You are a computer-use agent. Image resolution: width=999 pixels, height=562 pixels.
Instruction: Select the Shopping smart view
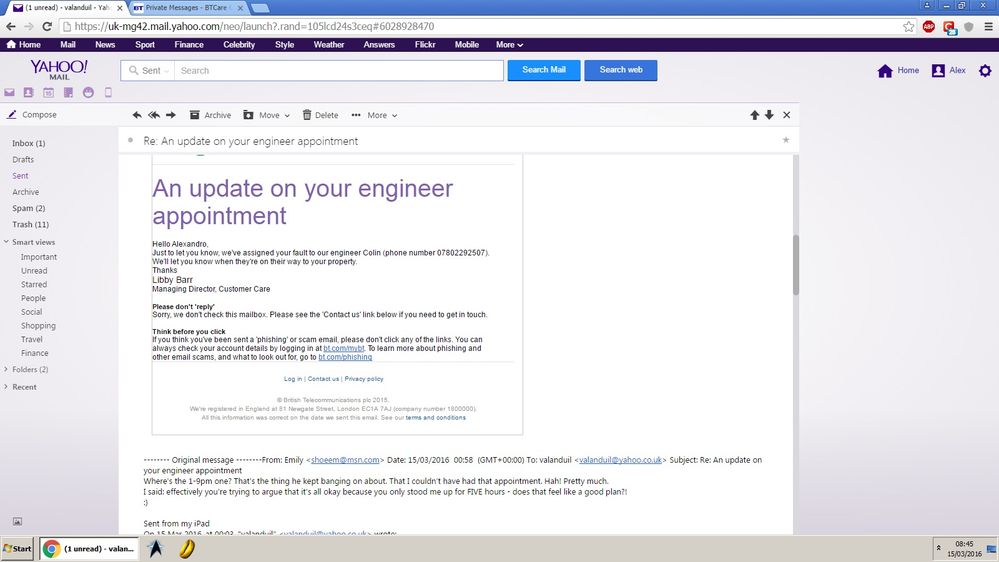pyautogui.click(x=38, y=326)
